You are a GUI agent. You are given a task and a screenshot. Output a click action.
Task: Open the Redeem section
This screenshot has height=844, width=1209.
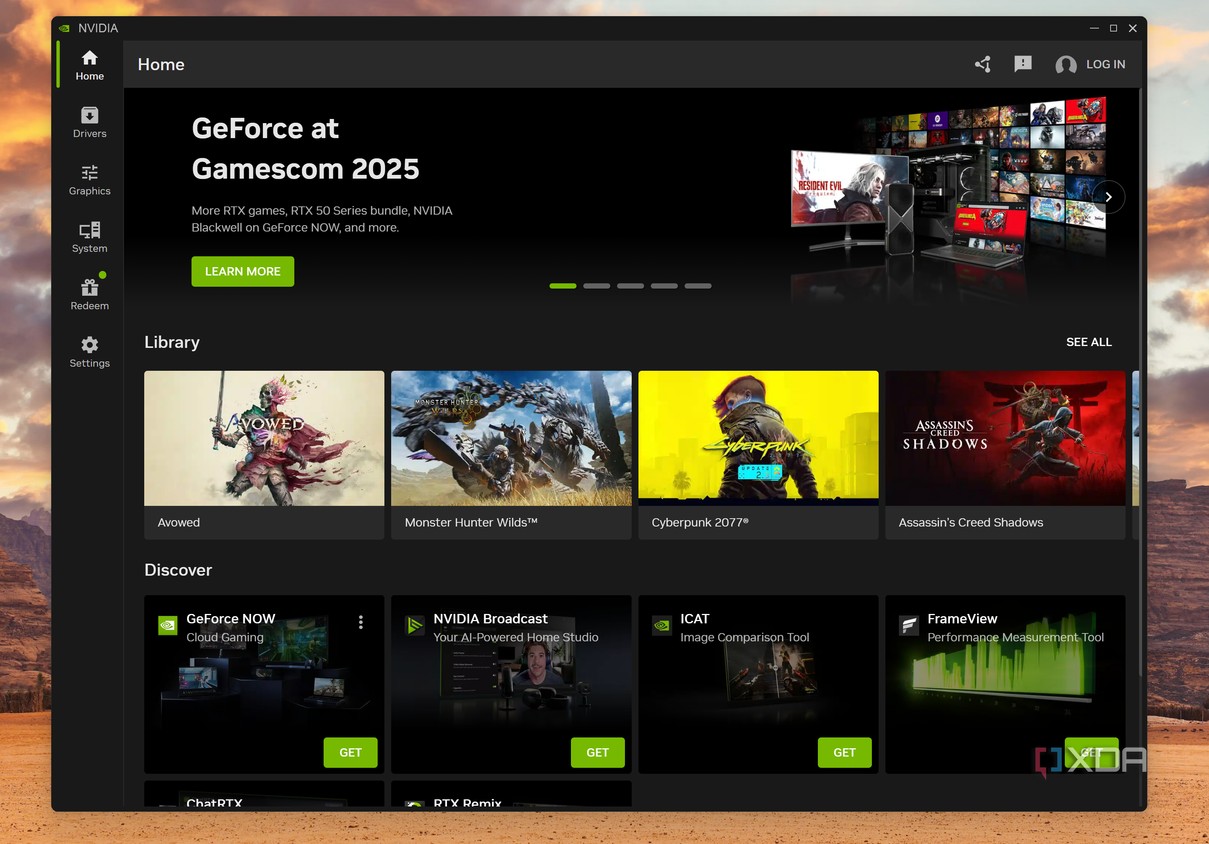click(x=89, y=295)
